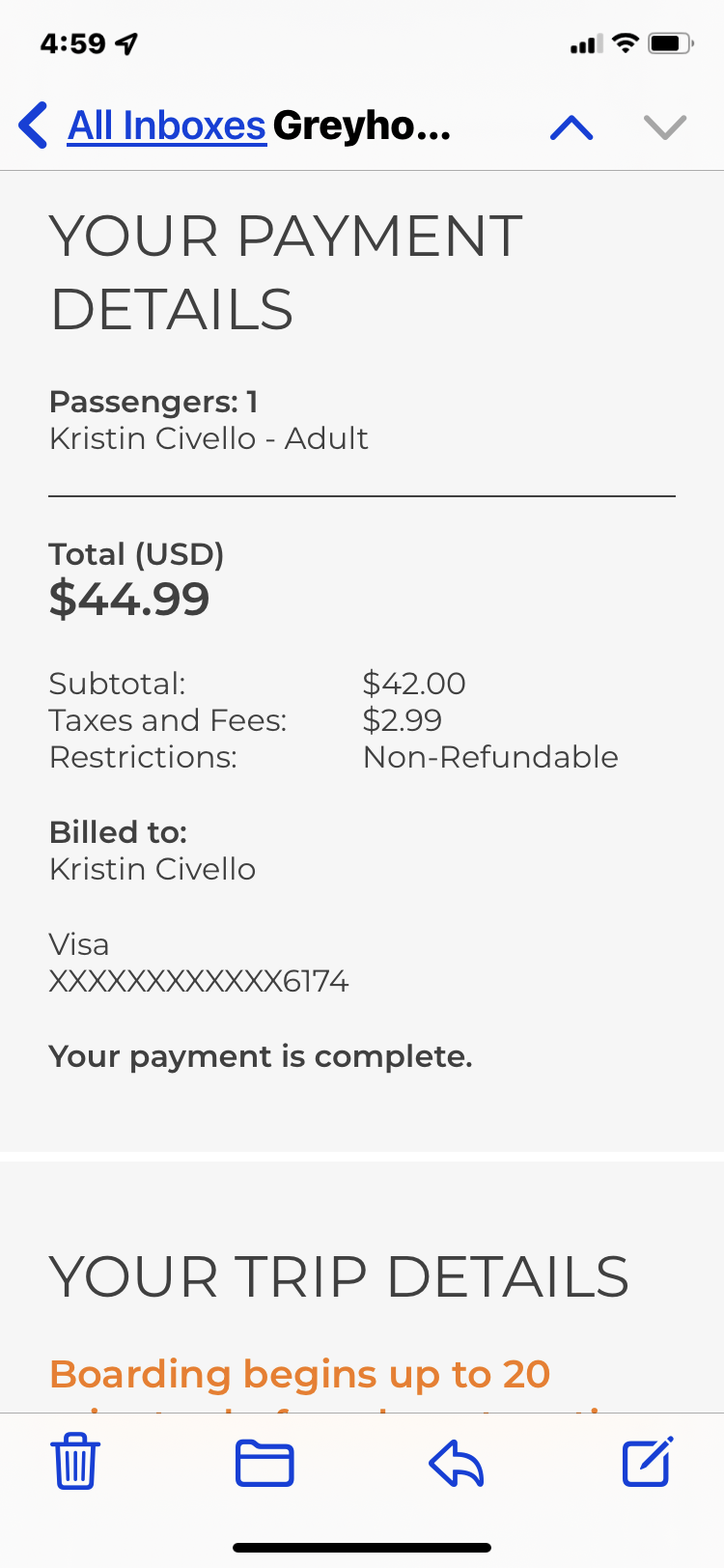Tap the Wi-Fi status icon
The width and height of the screenshot is (724, 1568).
click(626, 43)
